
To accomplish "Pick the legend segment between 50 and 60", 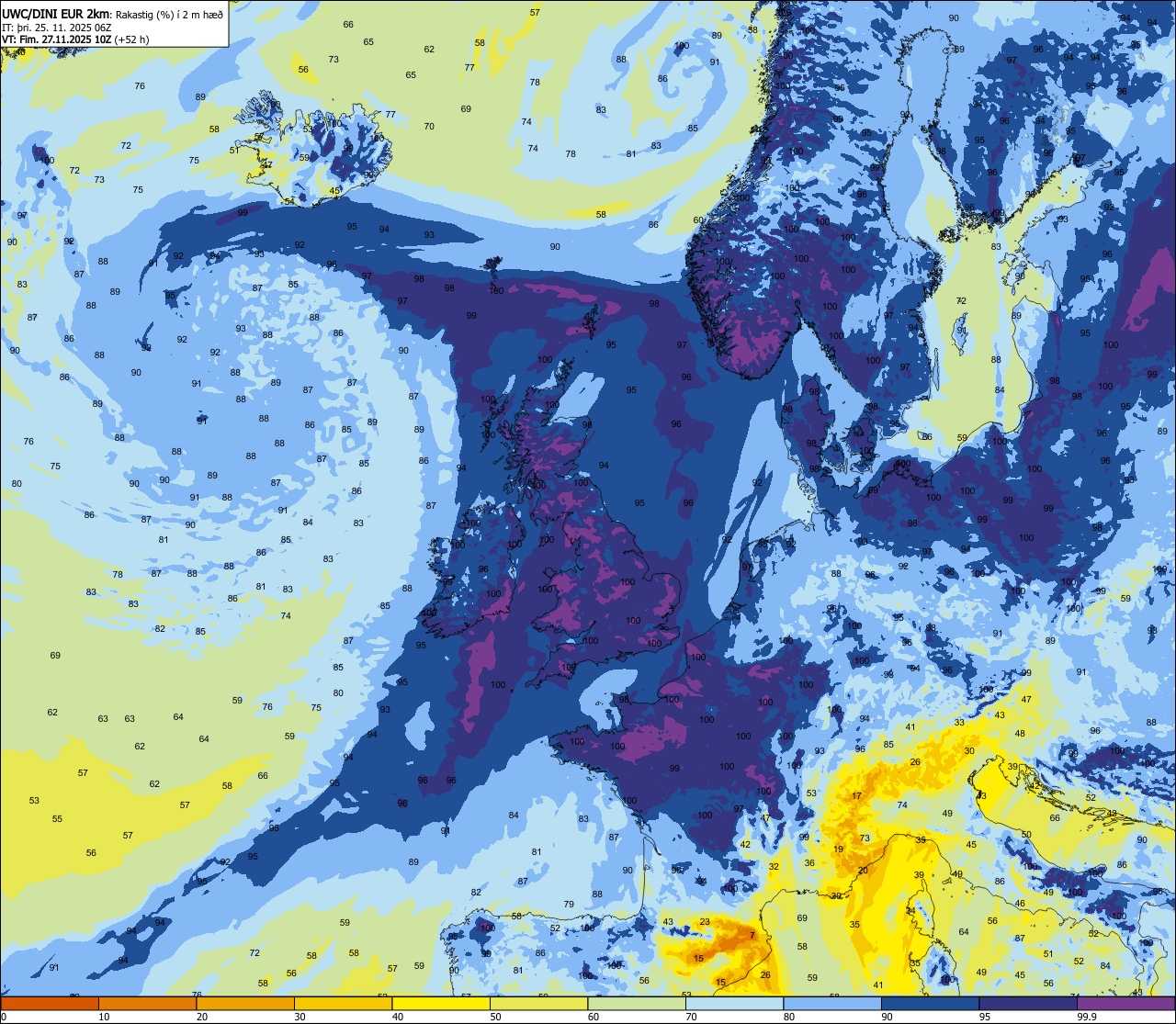I will point(538,1003).
